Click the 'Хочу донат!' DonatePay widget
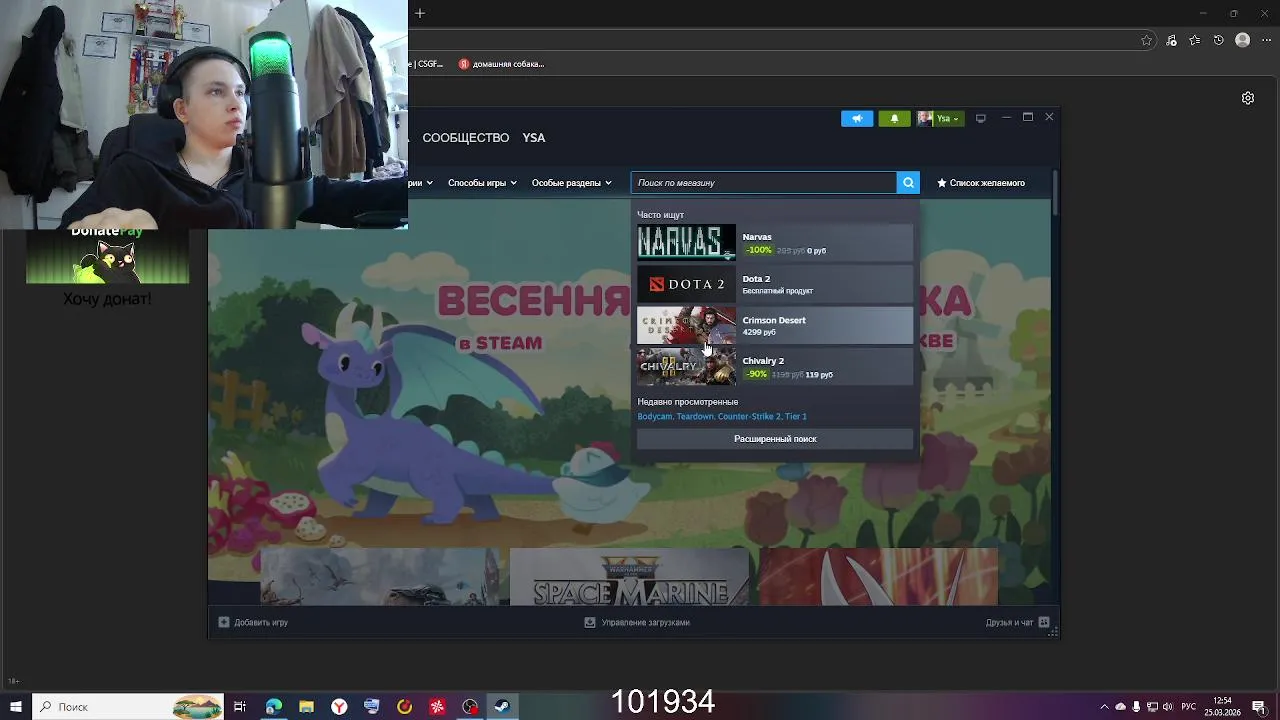The image size is (1280, 720). click(x=107, y=264)
